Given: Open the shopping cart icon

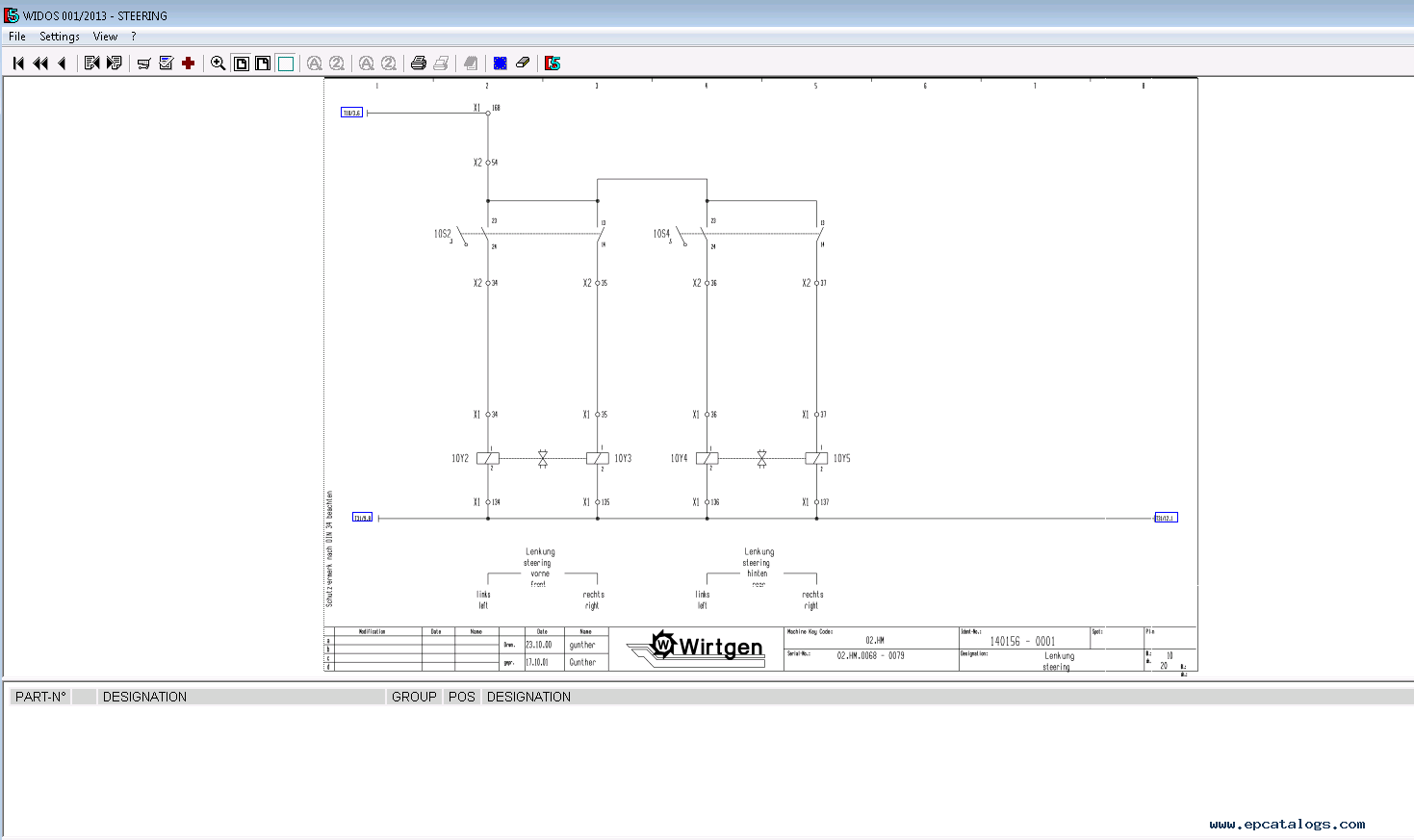Looking at the screenshot, I should [x=143, y=64].
